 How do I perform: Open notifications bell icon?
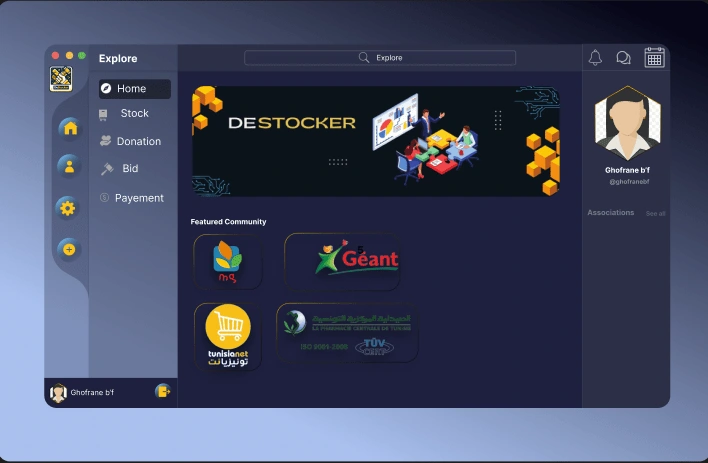click(x=595, y=57)
